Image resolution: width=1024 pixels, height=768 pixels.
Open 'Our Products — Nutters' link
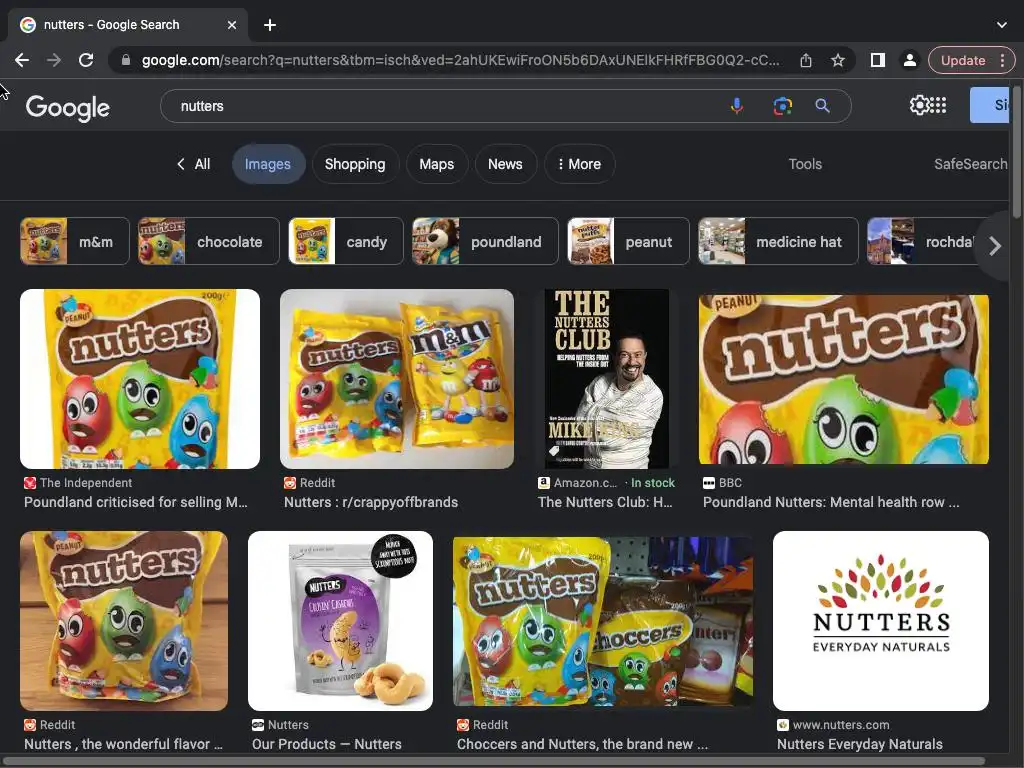click(327, 744)
